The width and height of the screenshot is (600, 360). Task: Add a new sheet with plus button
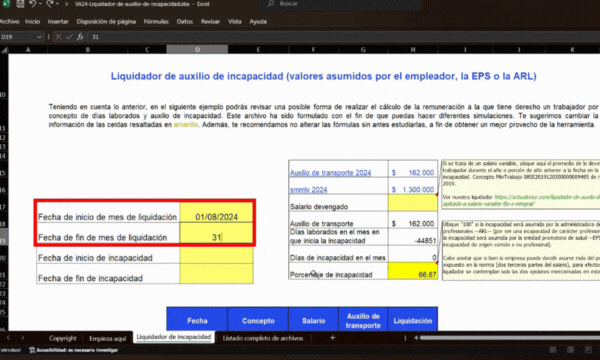pos(333,338)
